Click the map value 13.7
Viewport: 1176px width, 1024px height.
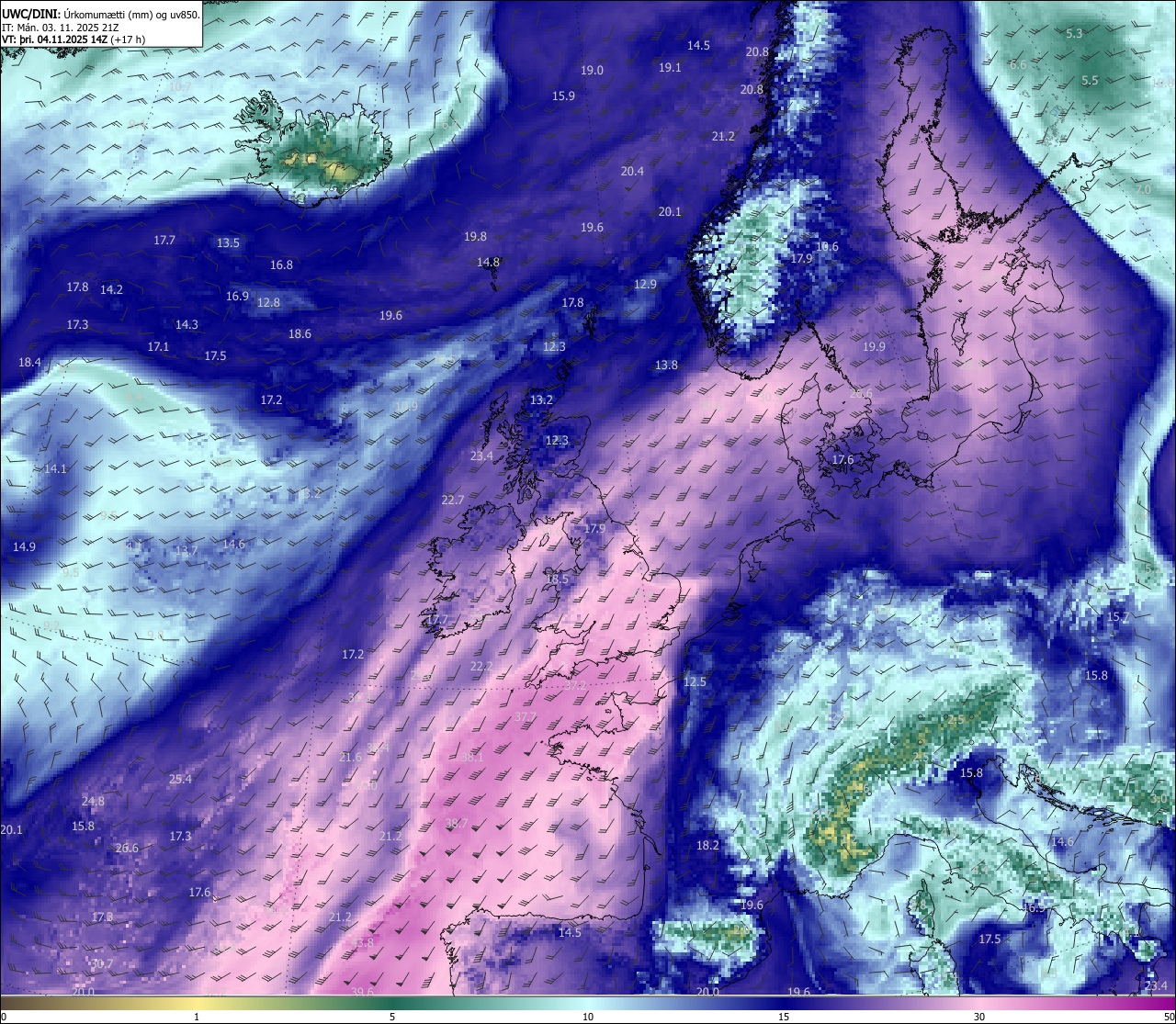(x=186, y=551)
